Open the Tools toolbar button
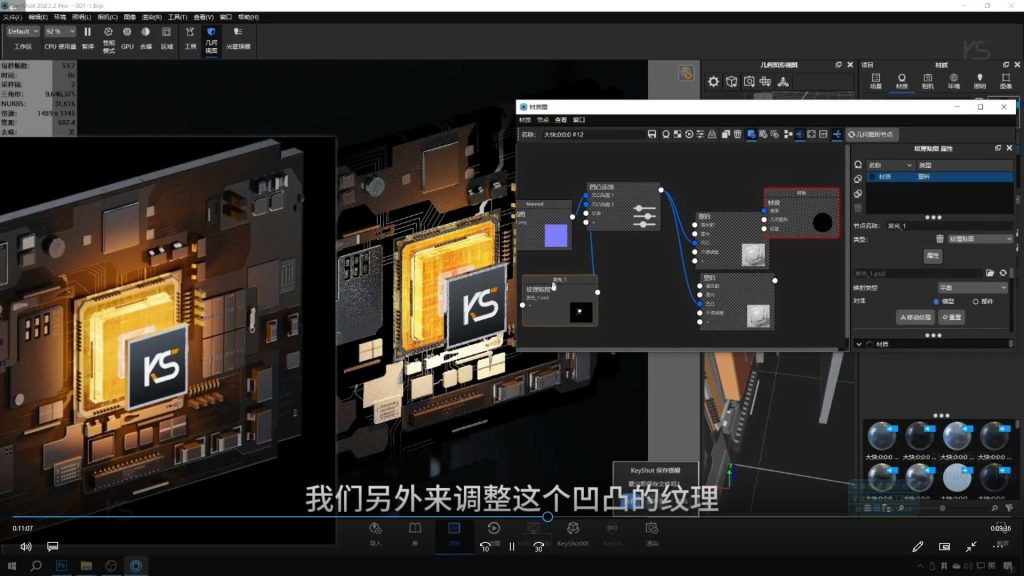The height and width of the screenshot is (576, 1024). coord(190,38)
